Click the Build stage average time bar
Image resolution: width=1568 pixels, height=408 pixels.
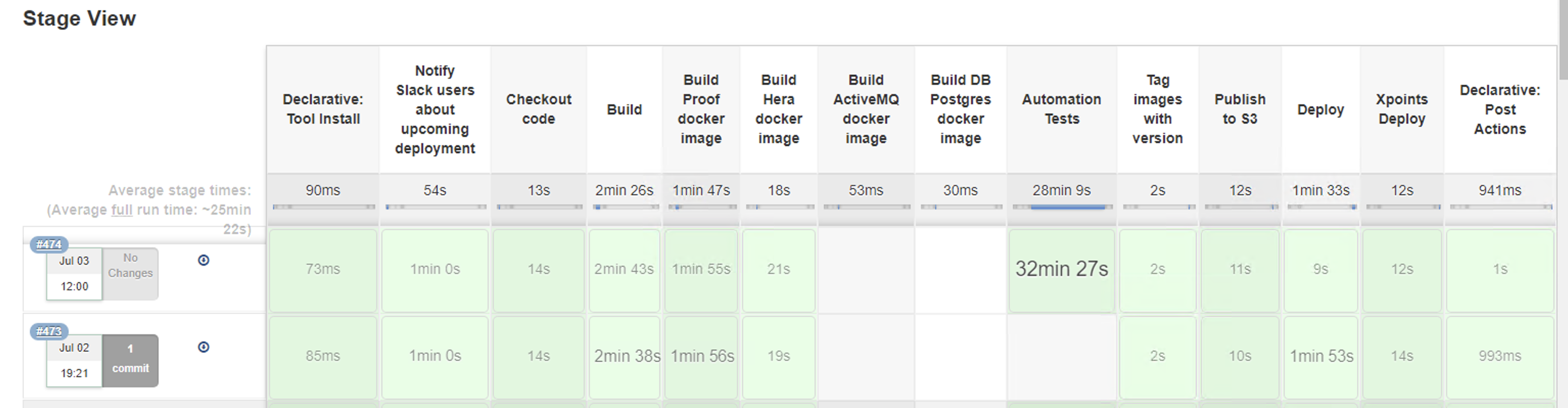(x=625, y=207)
